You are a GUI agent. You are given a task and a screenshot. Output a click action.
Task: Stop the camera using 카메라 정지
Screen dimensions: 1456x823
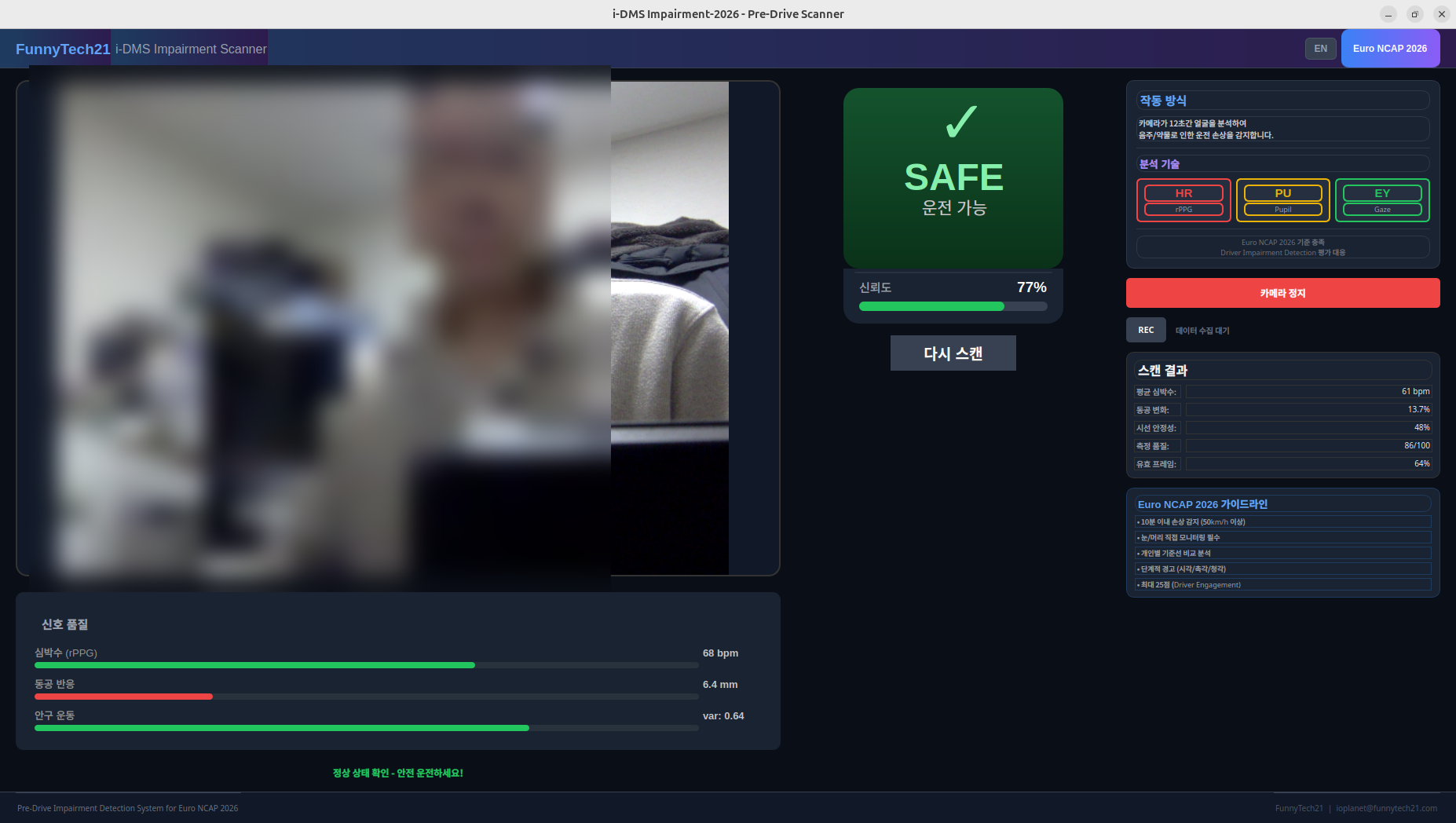click(1282, 292)
